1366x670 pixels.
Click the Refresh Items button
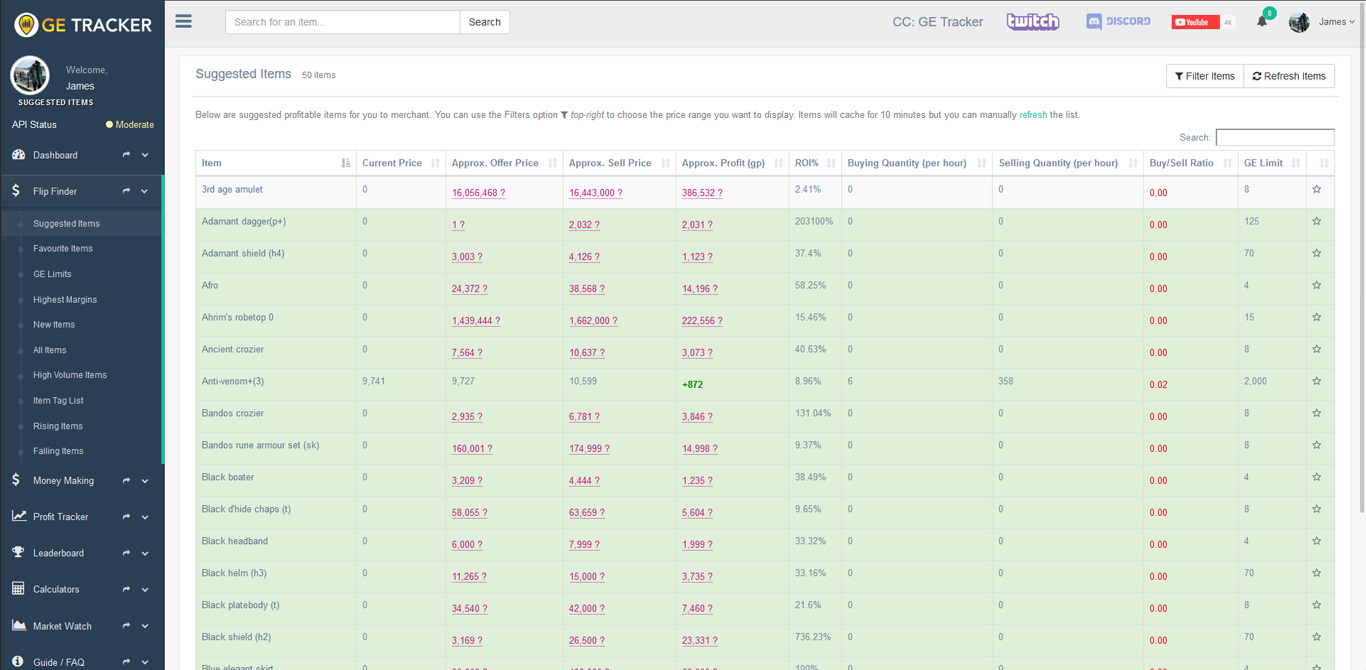(1289, 76)
